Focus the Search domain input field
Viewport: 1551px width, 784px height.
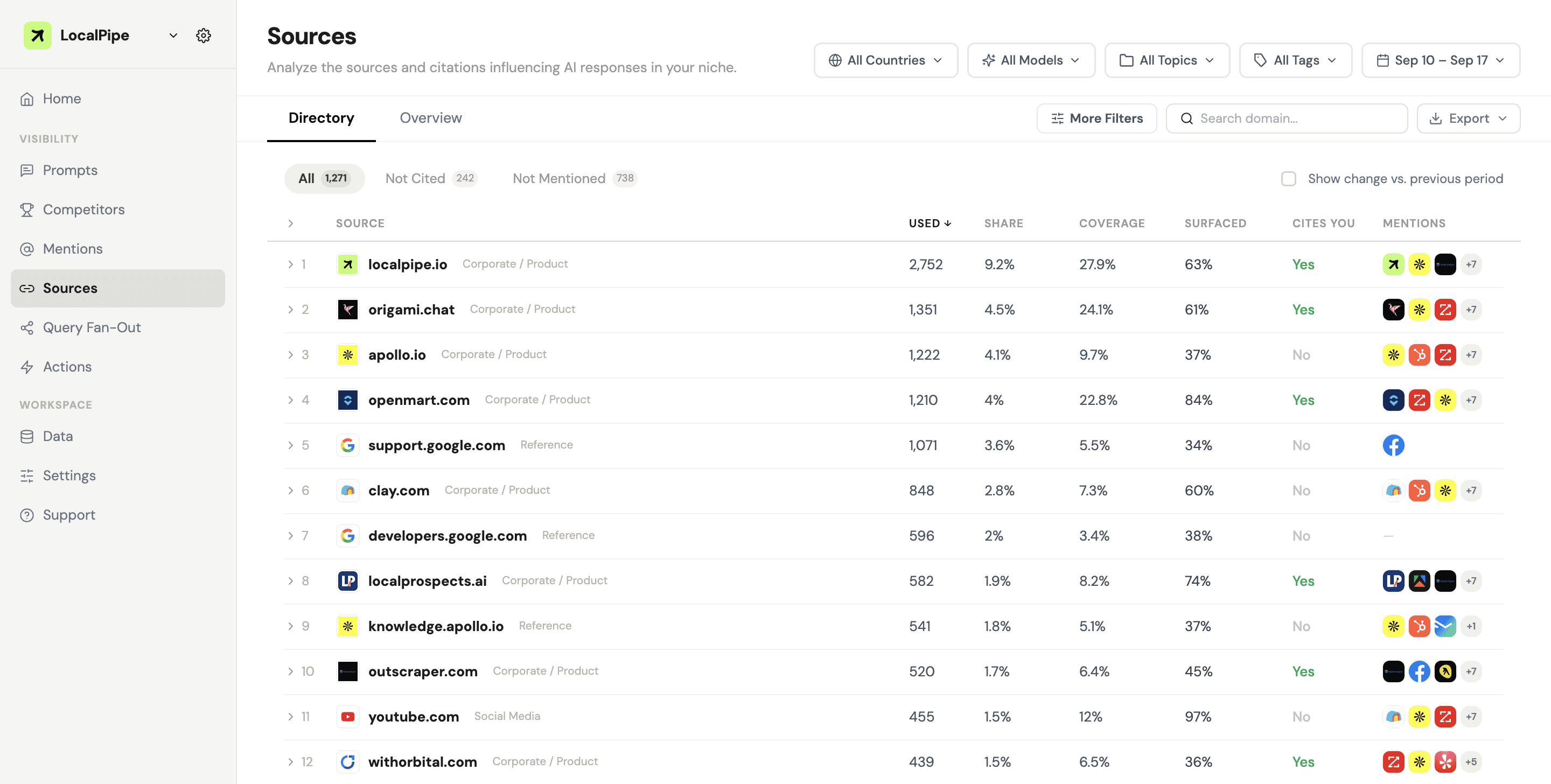(1287, 118)
